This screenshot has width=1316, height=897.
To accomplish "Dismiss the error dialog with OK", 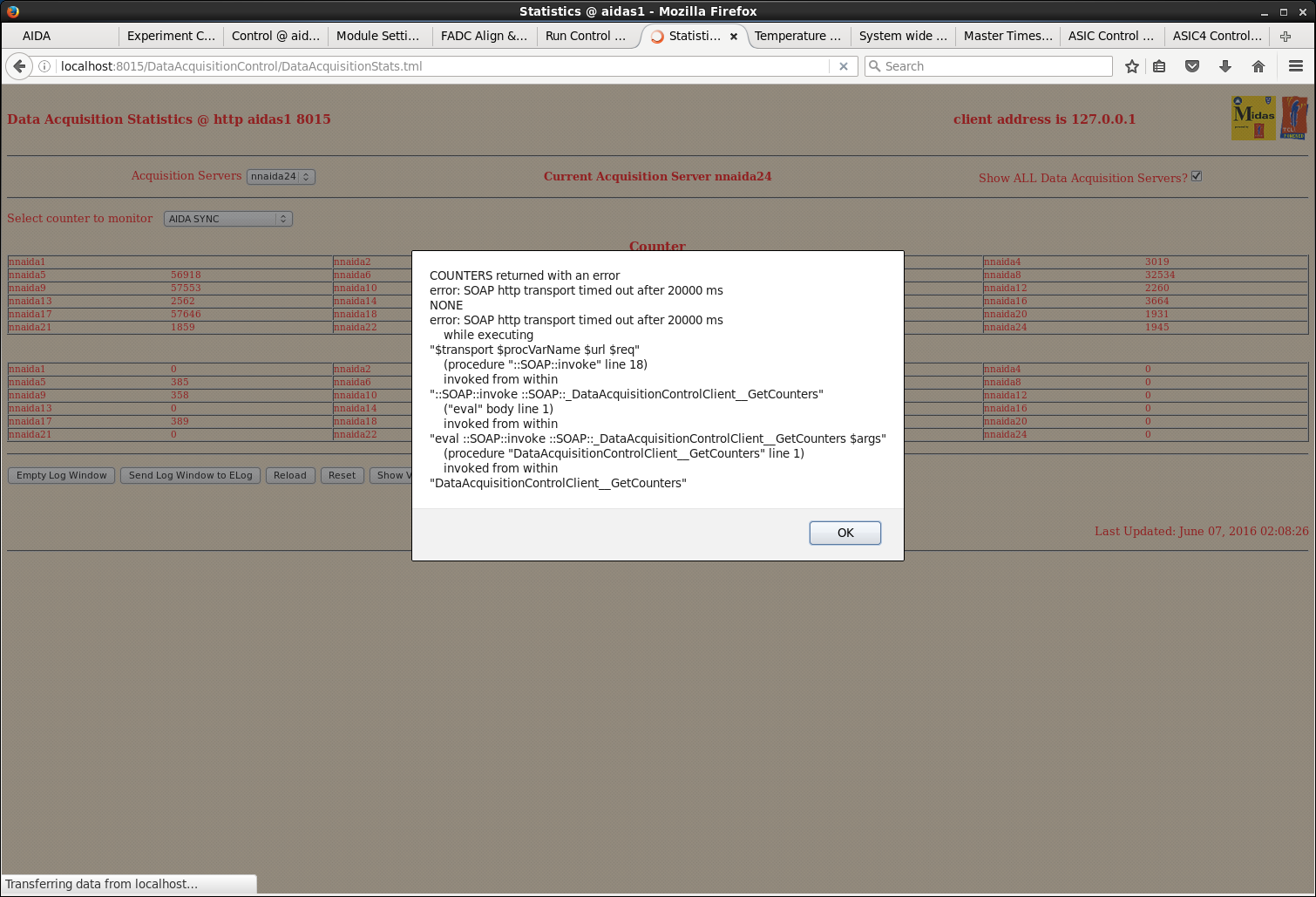I will (845, 533).
